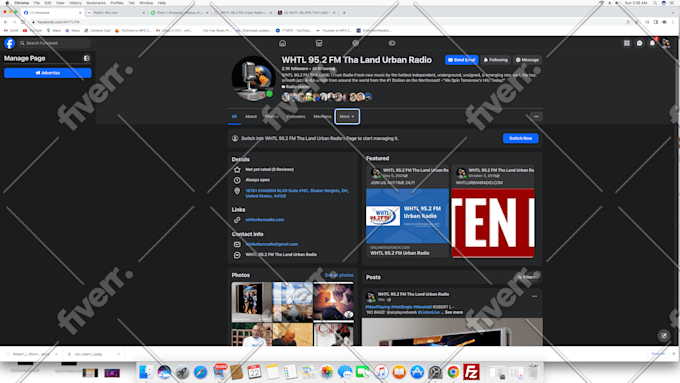Image resolution: width=680 pixels, height=383 pixels.
Task: Open the first photo in the Photos grid
Action: coord(252,302)
